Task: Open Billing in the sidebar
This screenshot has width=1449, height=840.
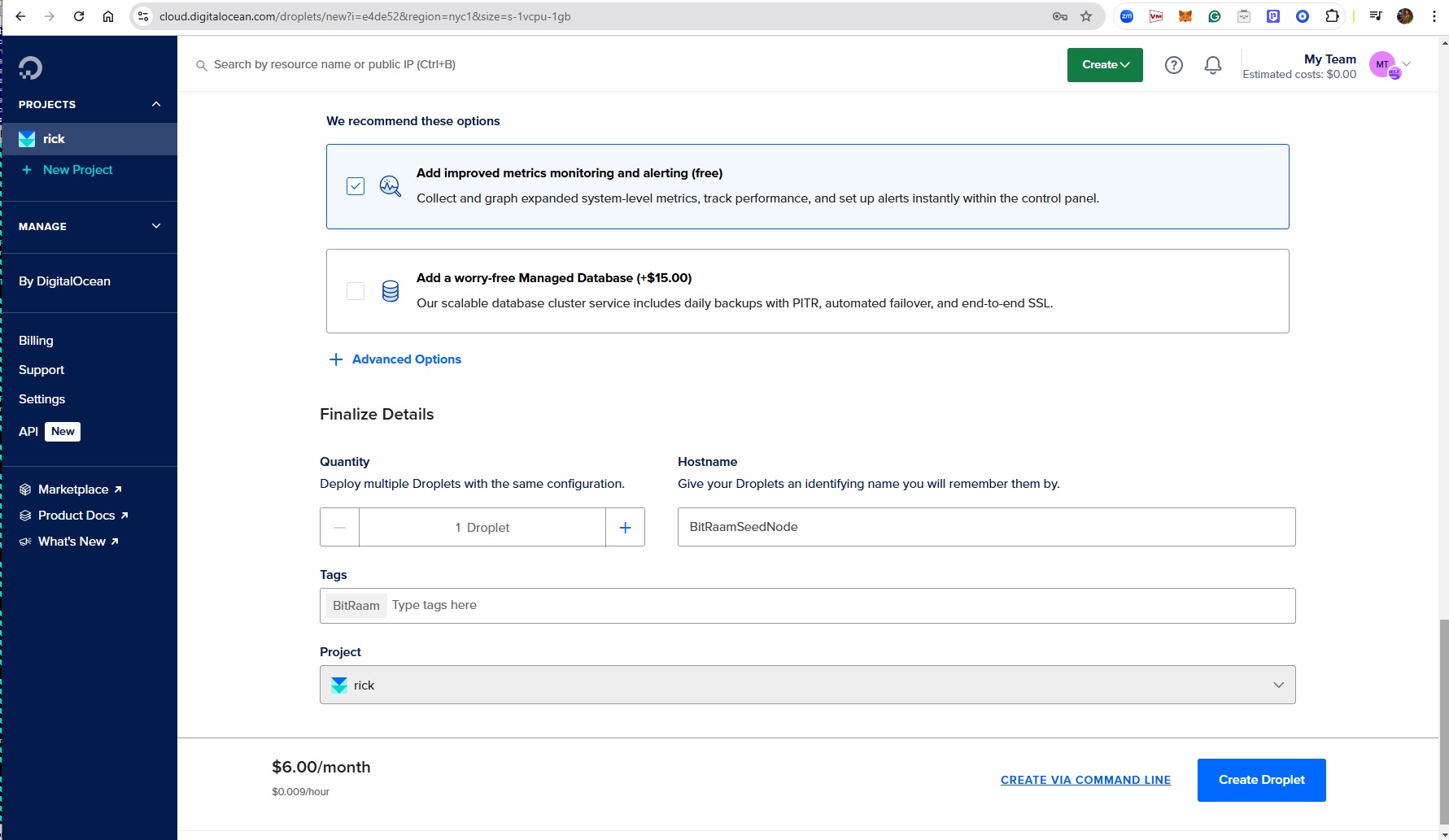Action: 36,341
